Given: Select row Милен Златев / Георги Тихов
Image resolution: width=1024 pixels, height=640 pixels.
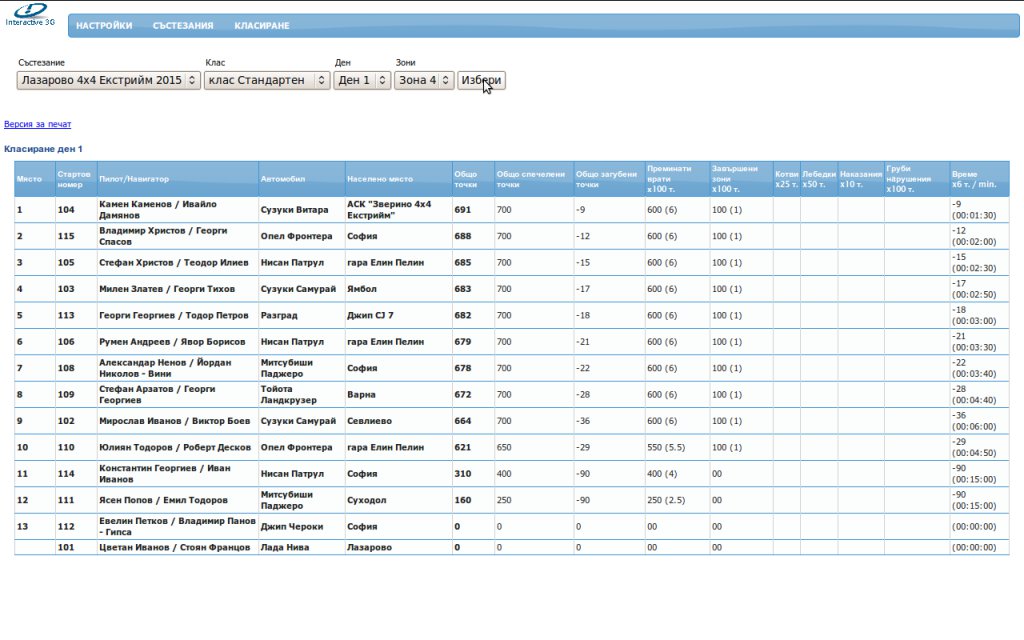Looking at the screenshot, I should coord(512,289).
